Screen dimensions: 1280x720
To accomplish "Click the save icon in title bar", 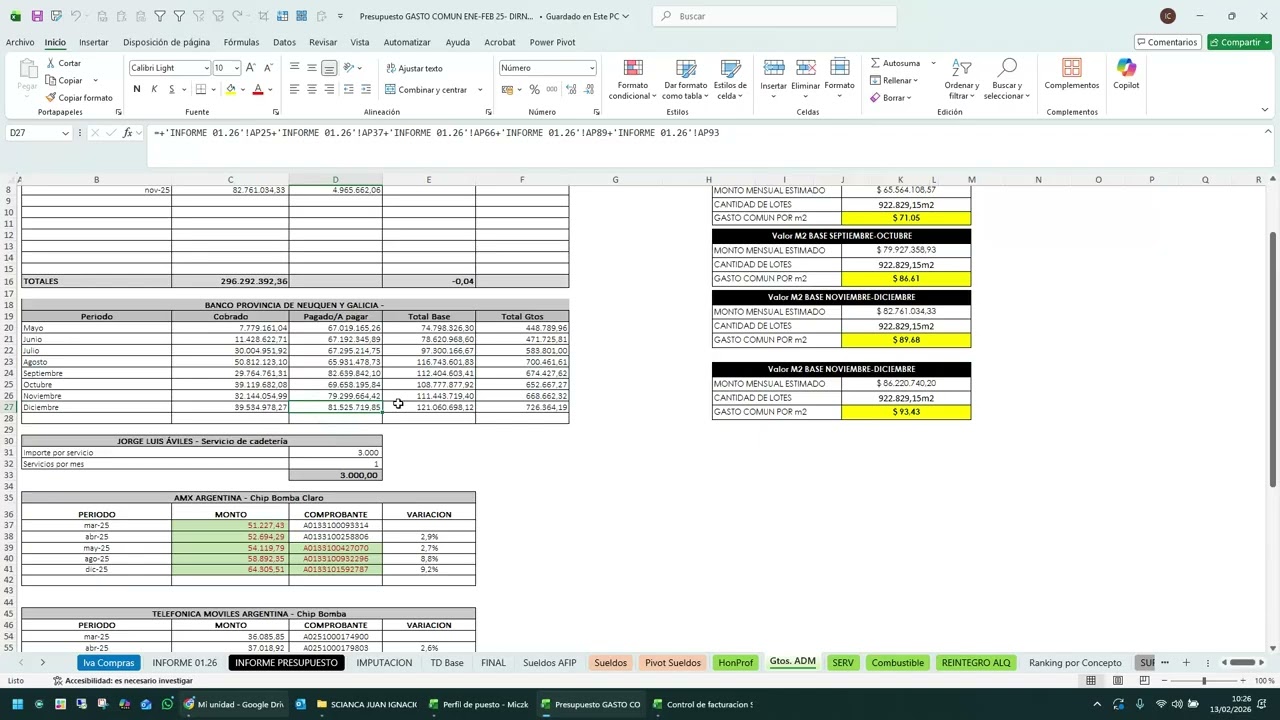I will pyautogui.click(x=37, y=16).
